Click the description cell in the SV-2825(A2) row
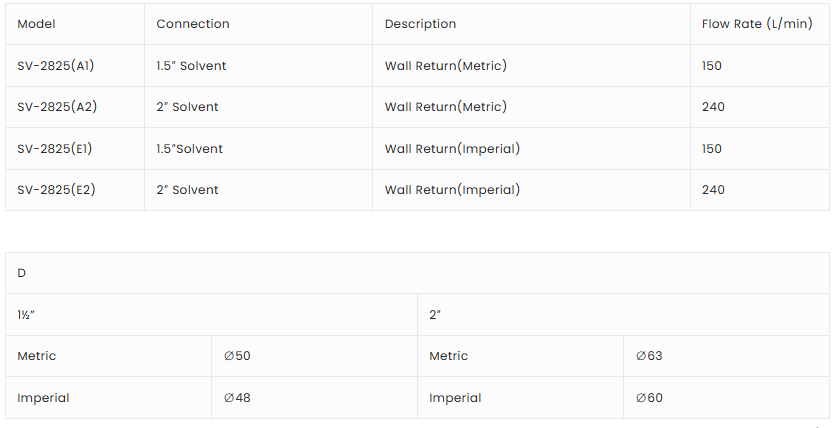Viewport: 838px width, 428px height. coord(445,107)
